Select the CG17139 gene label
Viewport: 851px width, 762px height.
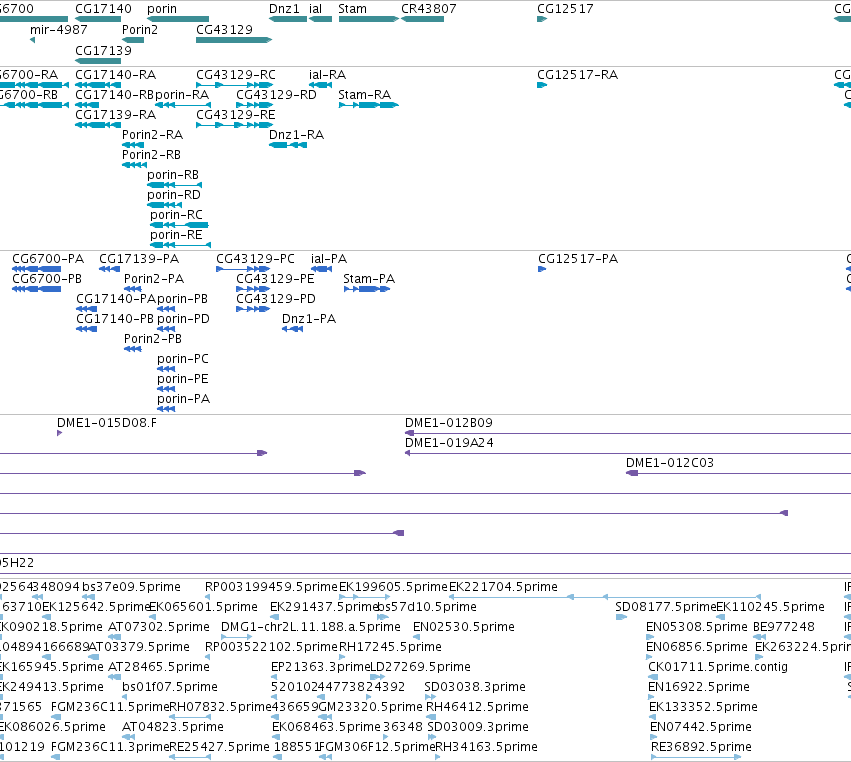point(103,50)
